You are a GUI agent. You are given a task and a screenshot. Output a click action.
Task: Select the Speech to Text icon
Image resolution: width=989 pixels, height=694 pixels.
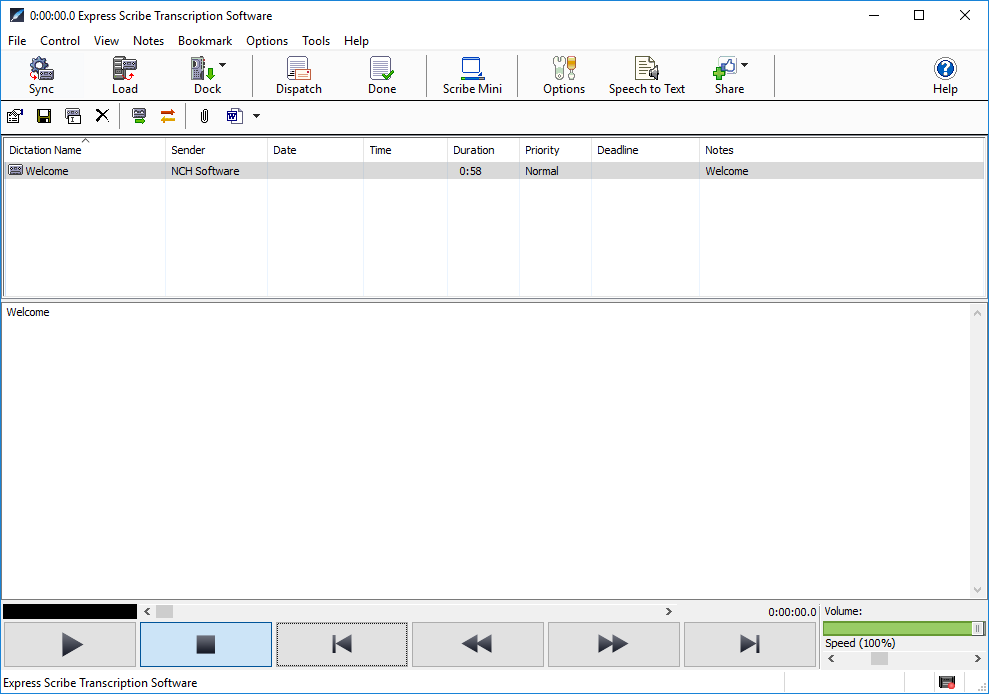646,74
